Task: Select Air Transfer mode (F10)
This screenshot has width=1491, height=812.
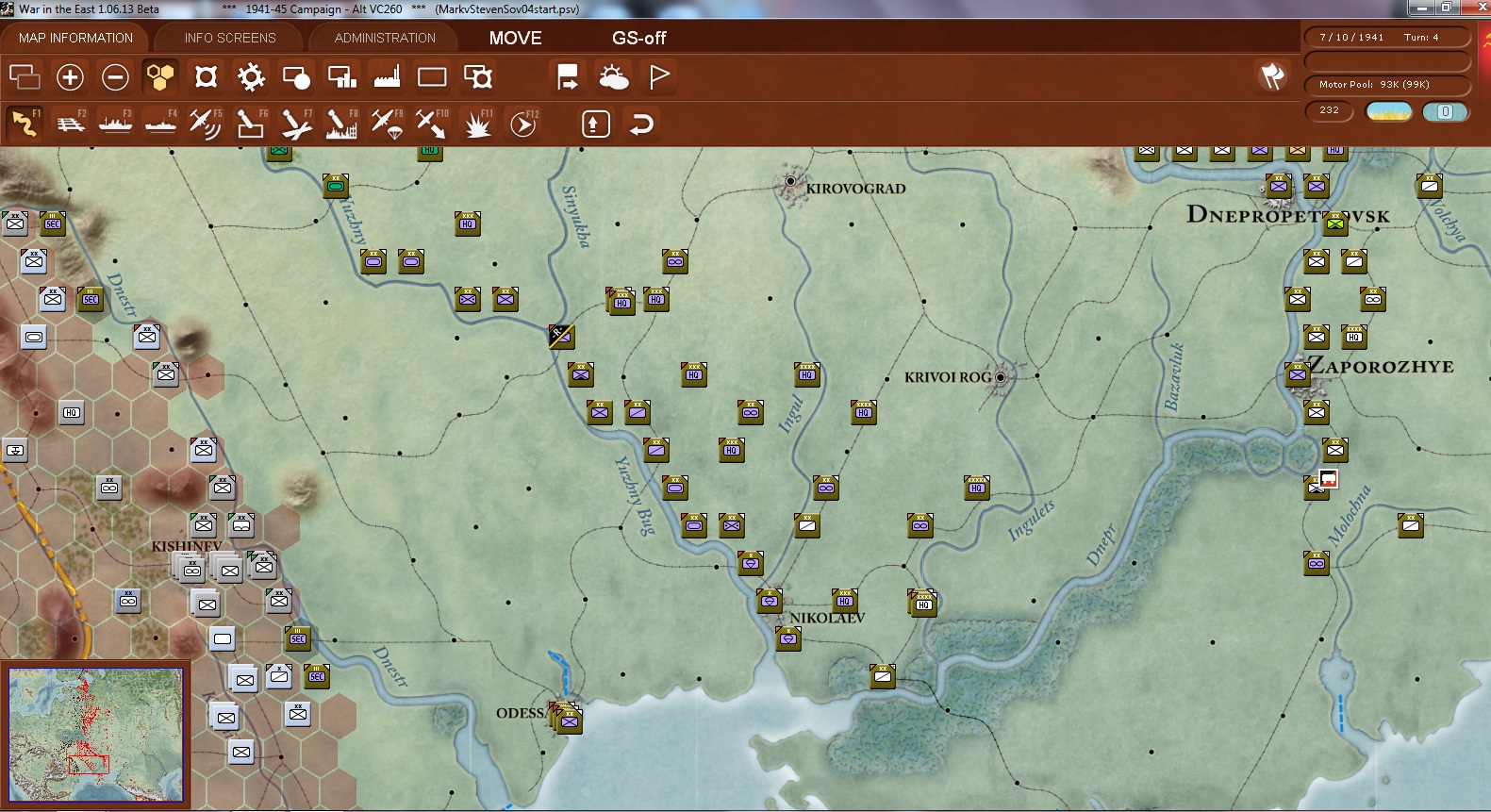Action: pos(432,124)
